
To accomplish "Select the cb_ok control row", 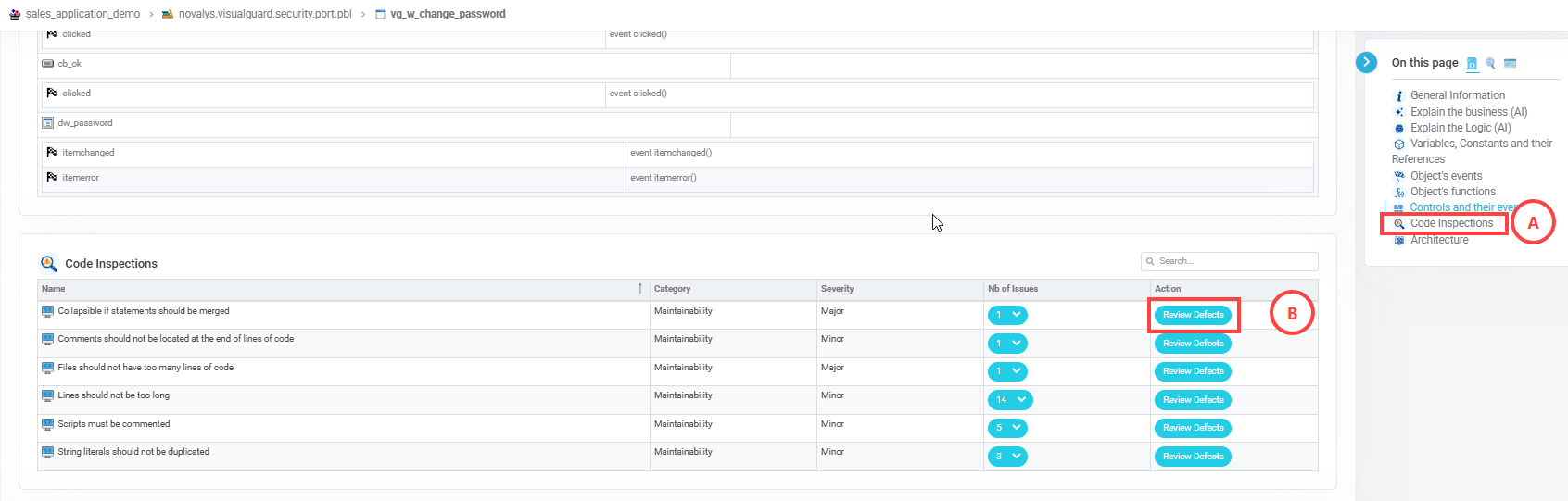I will [677, 64].
